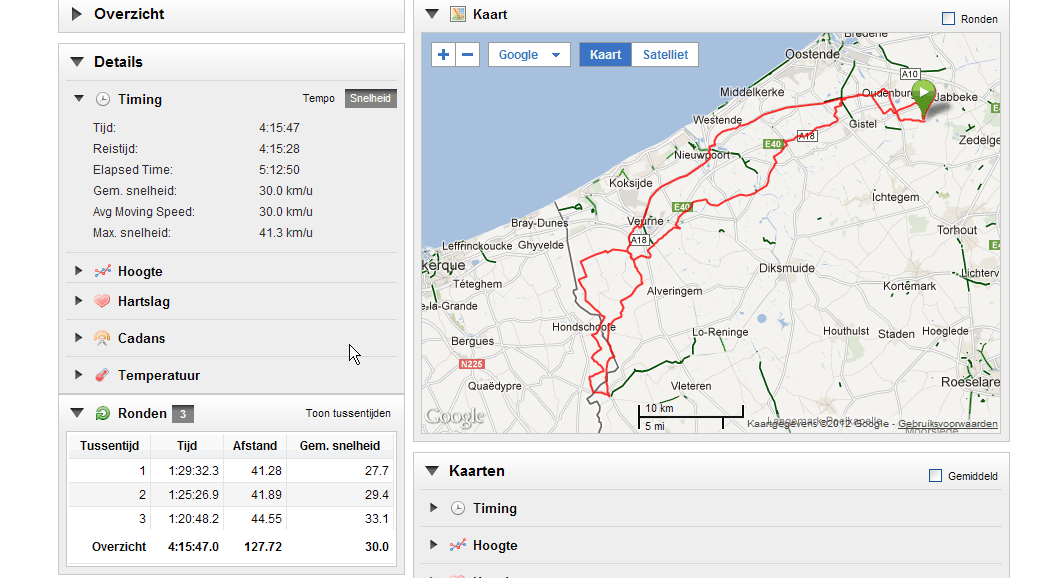Click the Nieuwpoort label on the map

click(702, 154)
